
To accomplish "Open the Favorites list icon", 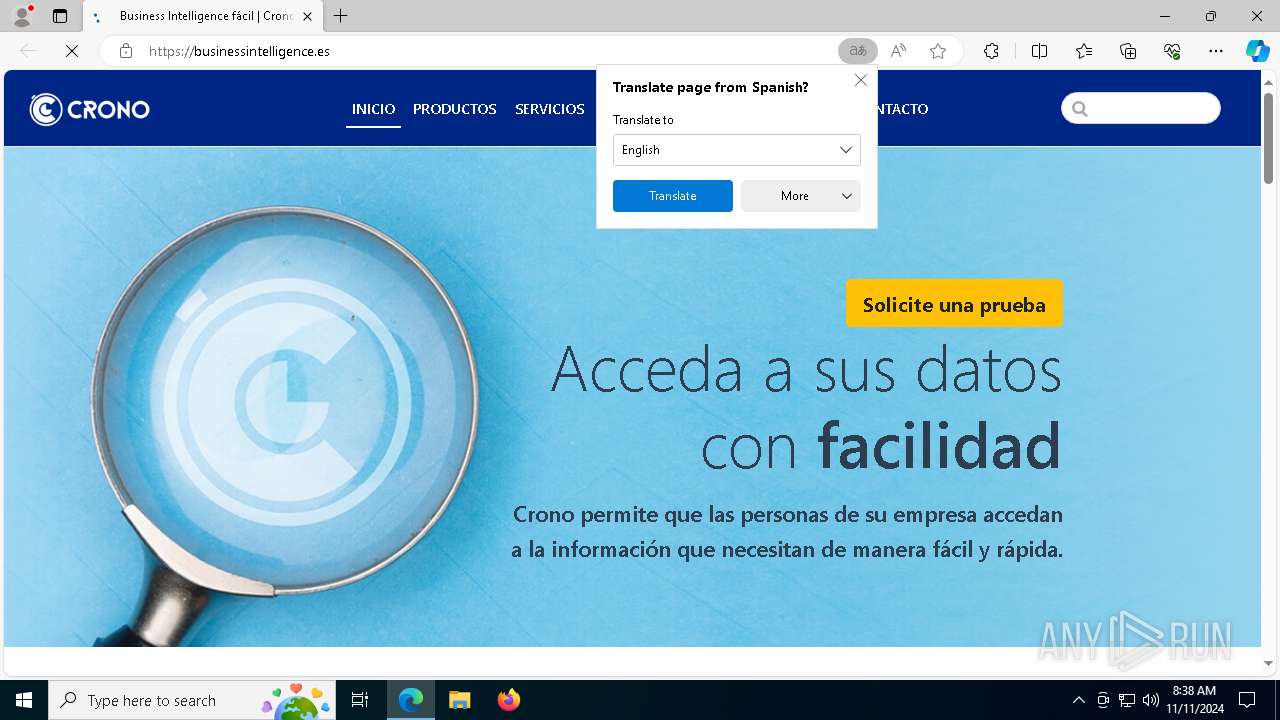I will (x=1084, y=51).
